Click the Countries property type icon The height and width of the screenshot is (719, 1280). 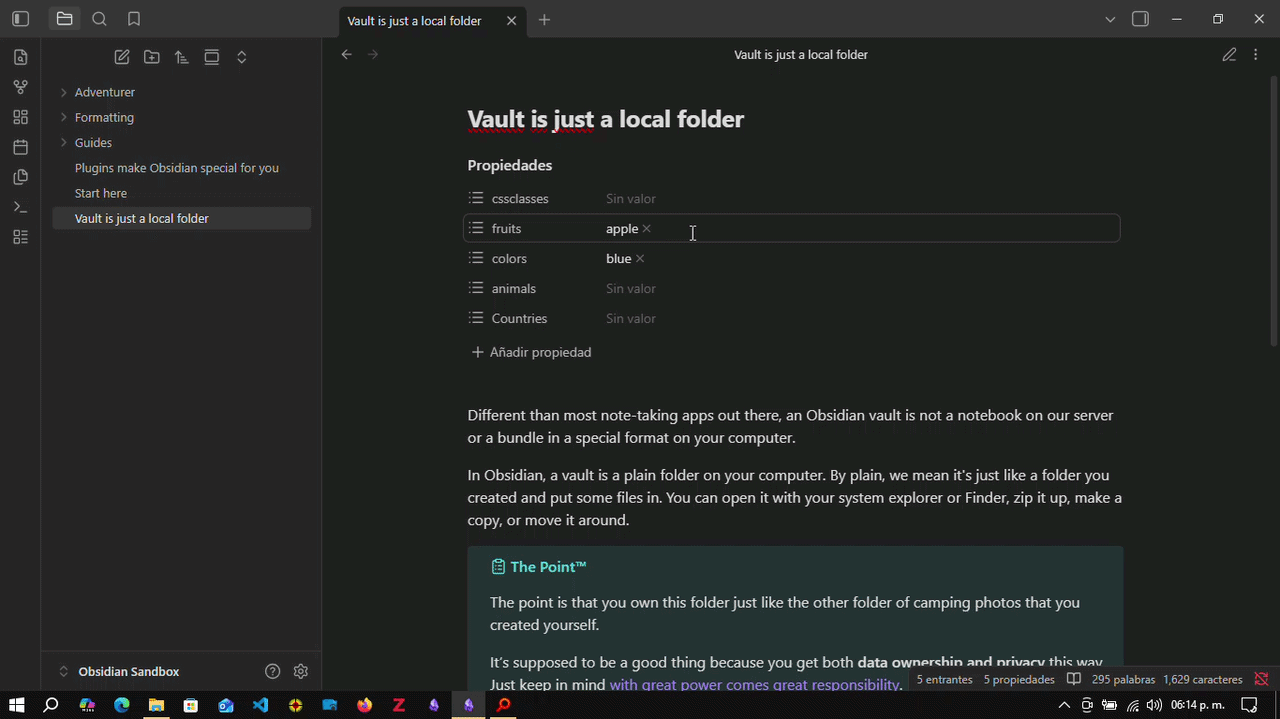click(x=476, y=318)
